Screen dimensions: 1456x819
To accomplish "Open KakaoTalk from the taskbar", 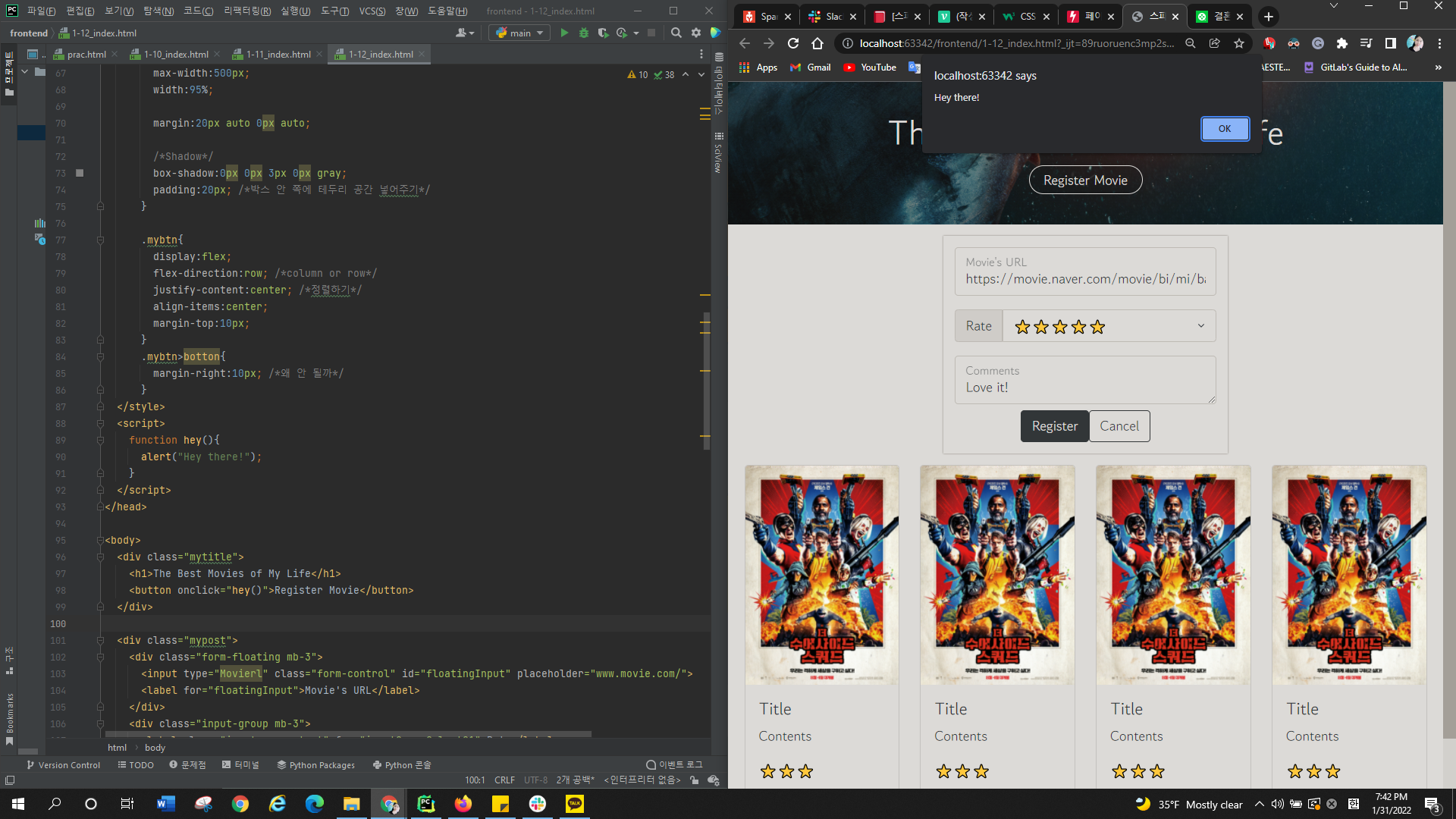I will pos(575,804).
